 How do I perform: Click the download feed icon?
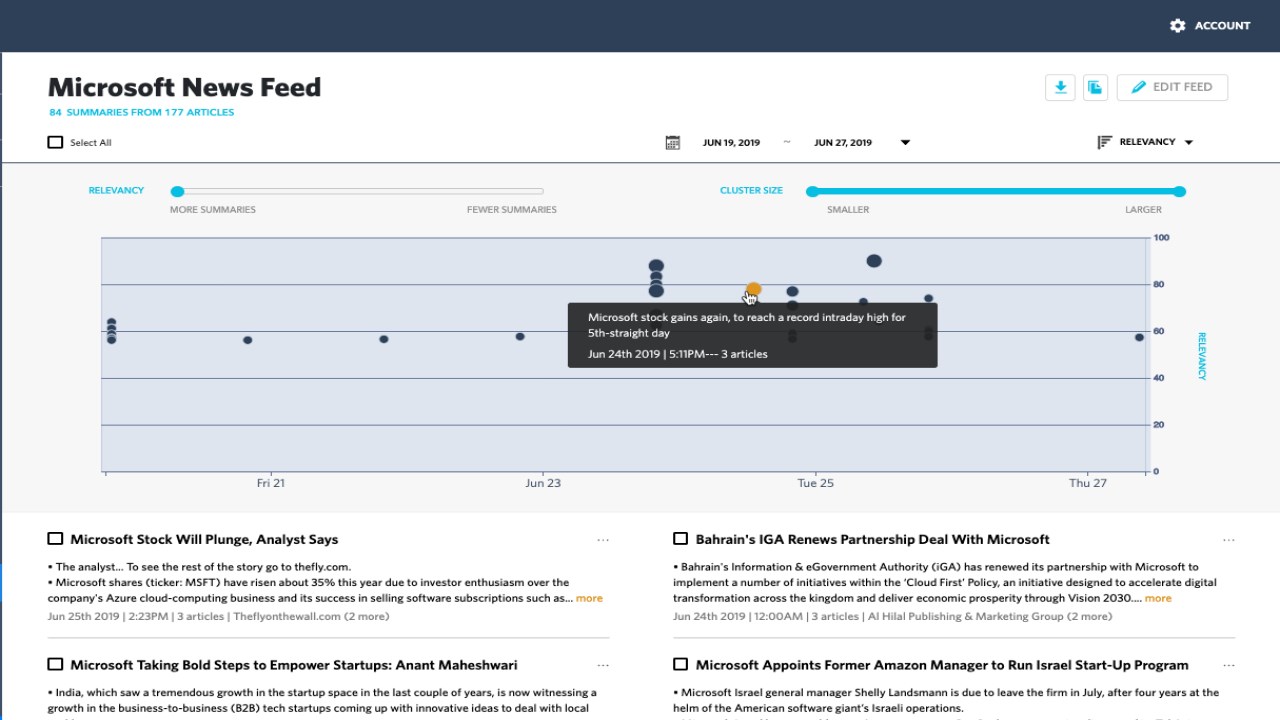(x=1060, y=87)
